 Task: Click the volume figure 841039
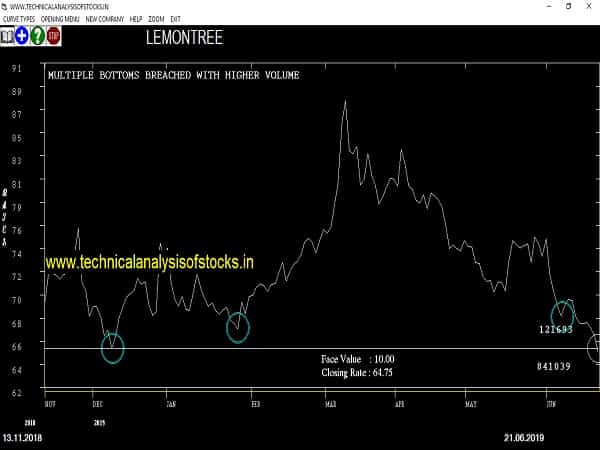click(x=554, y=367)
